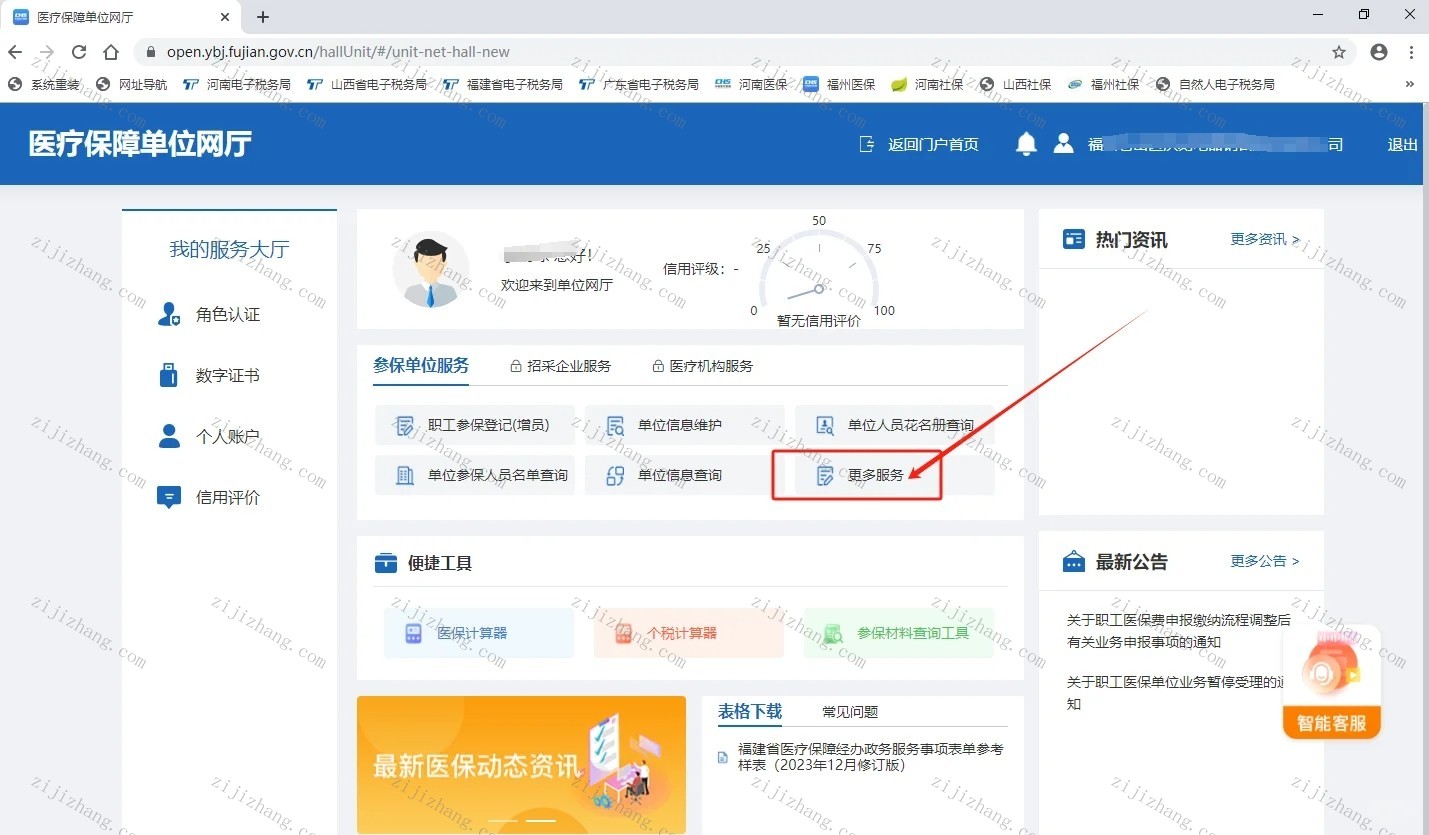Viewport: 1429px width, 835px height.
Task: Open 山西社保 bookmark
Action: pyautogui.click(x=1016, y=85)
